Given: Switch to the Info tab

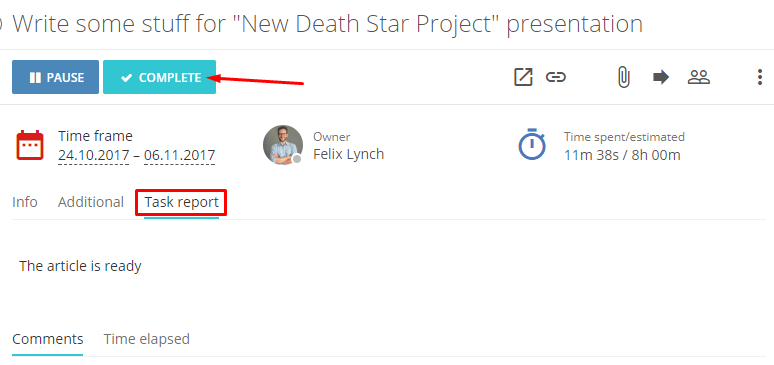Looking at the screenshot, I should click(x=25, y=202).
